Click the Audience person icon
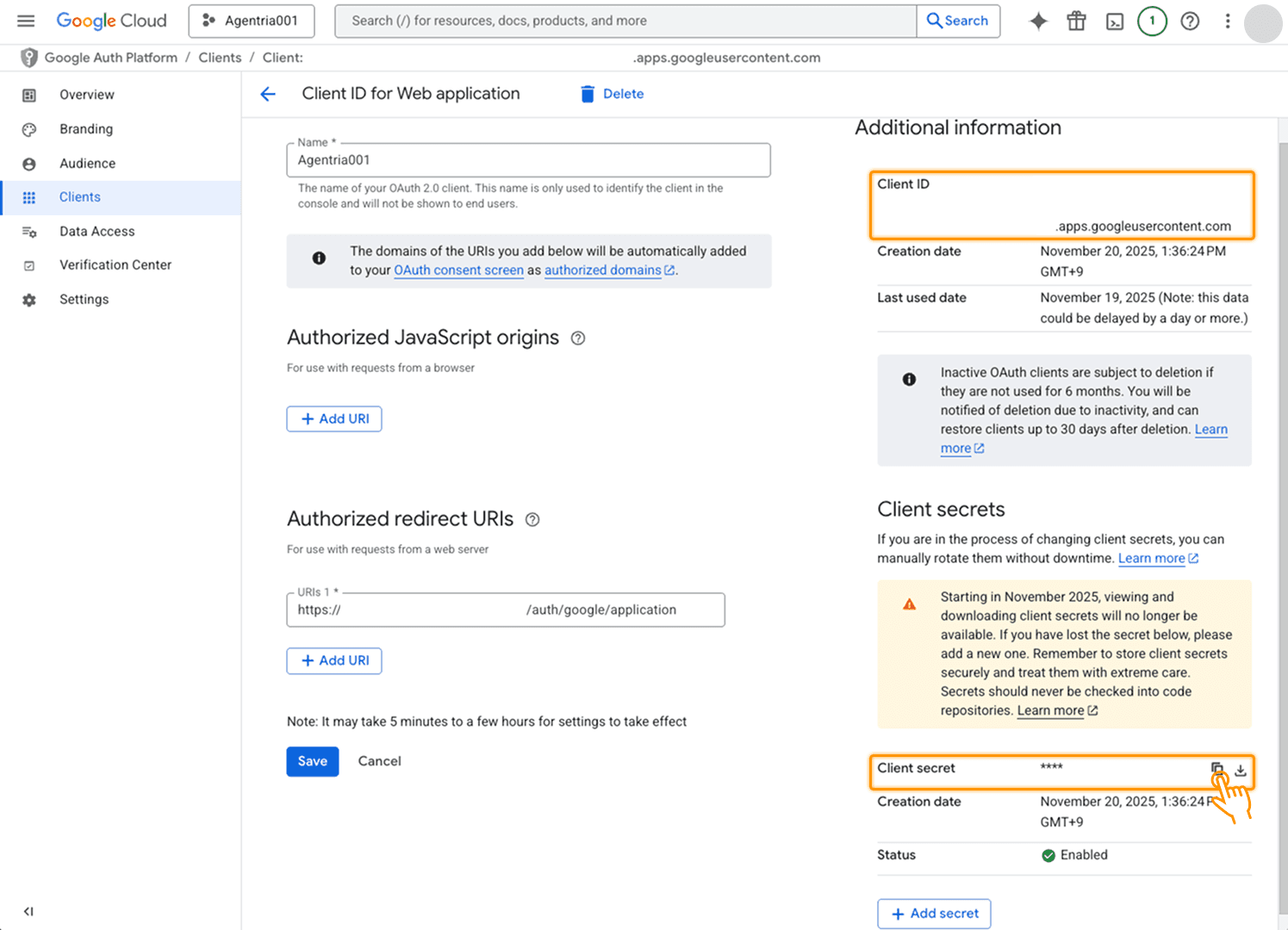Screen dimensions: 1288x930 click(x=29, y=164)
